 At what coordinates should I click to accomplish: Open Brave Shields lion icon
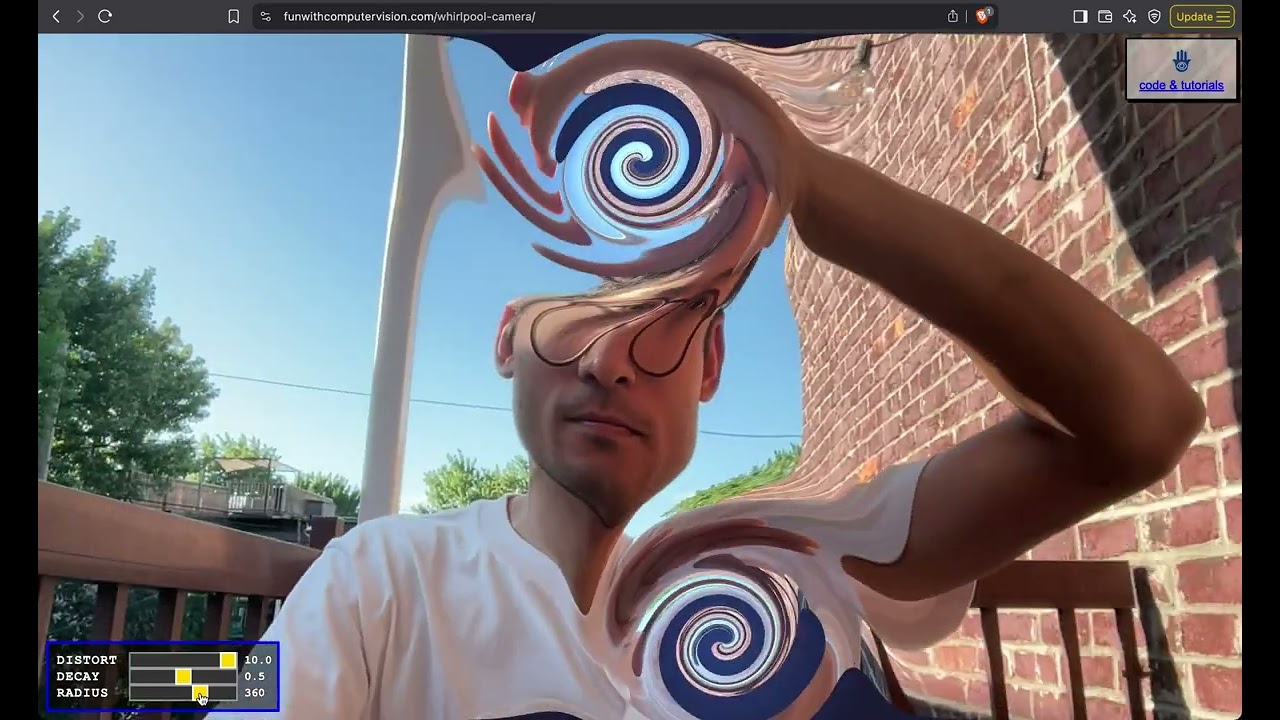983,16
